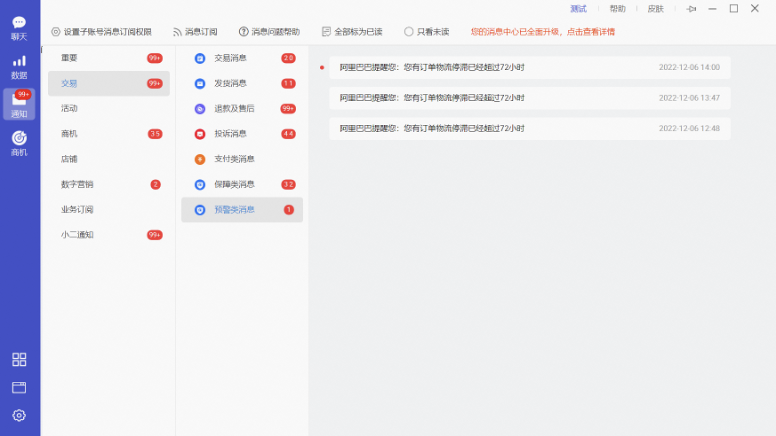The height and width of the screenshot is (436, 776).
Task: Click the 消息问题帮助 label
Action: [x=275, y=32]
